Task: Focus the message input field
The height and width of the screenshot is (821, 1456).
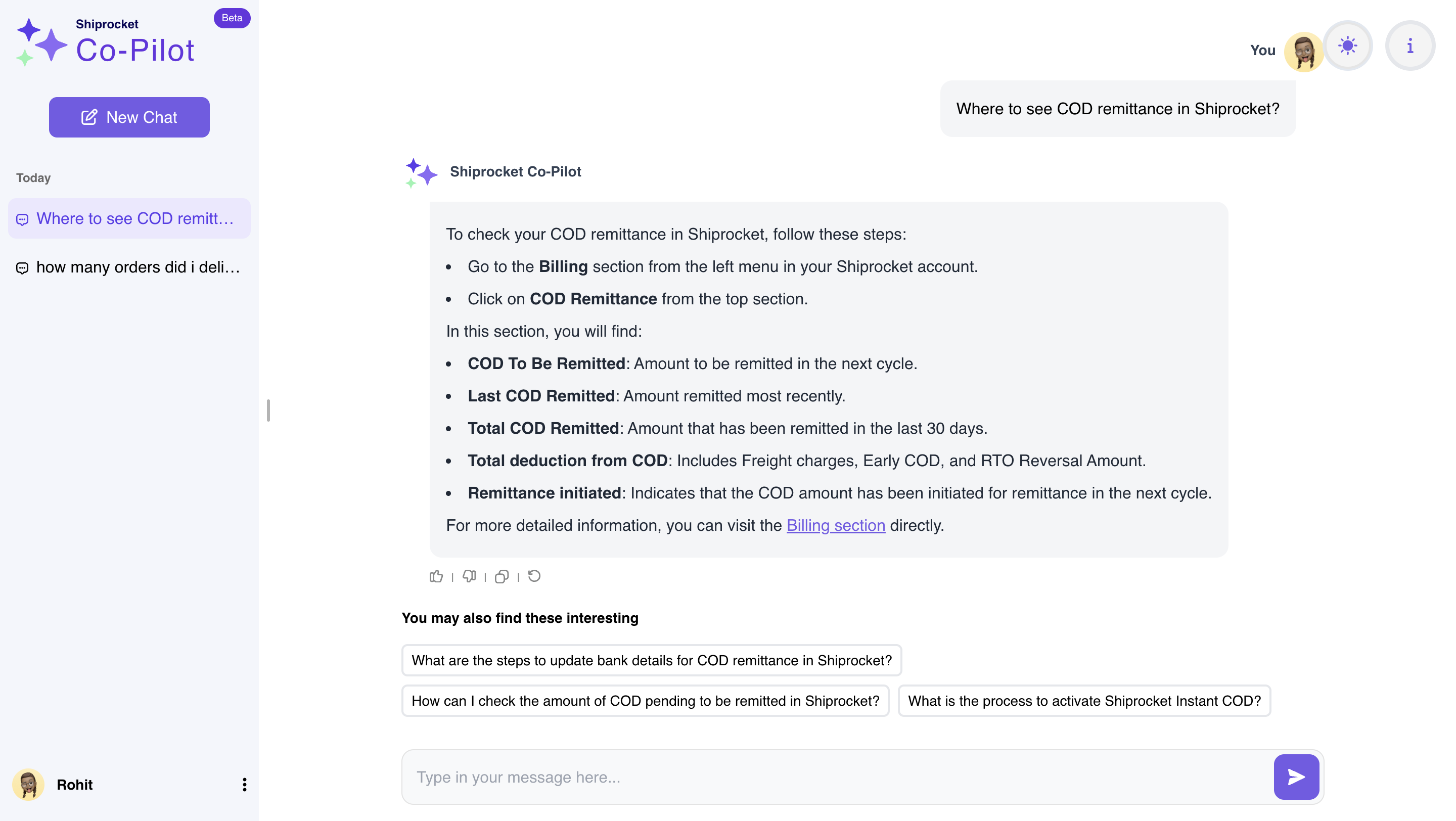Action: [837, 777]
